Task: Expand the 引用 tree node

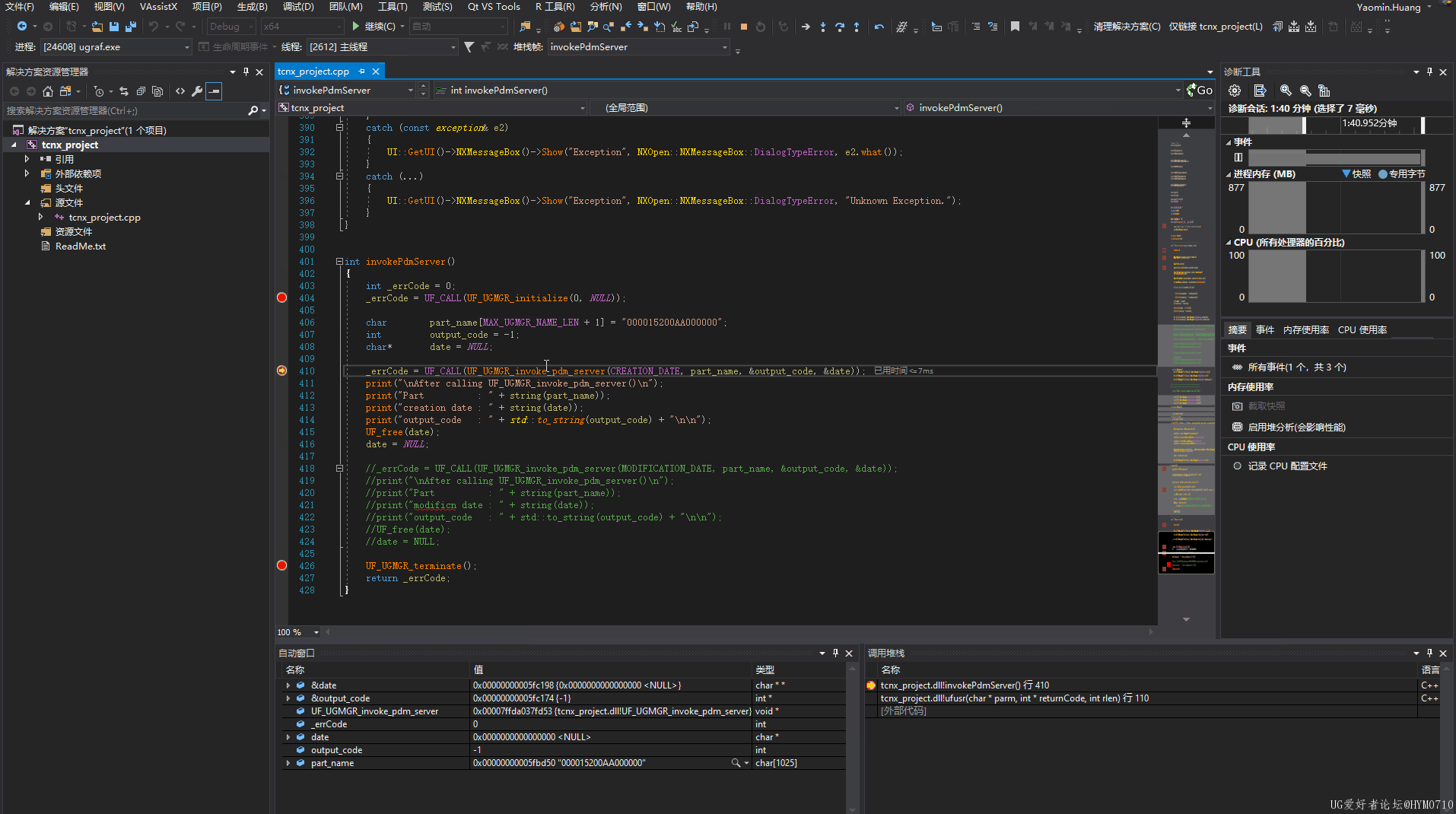Action: point(27,159)
